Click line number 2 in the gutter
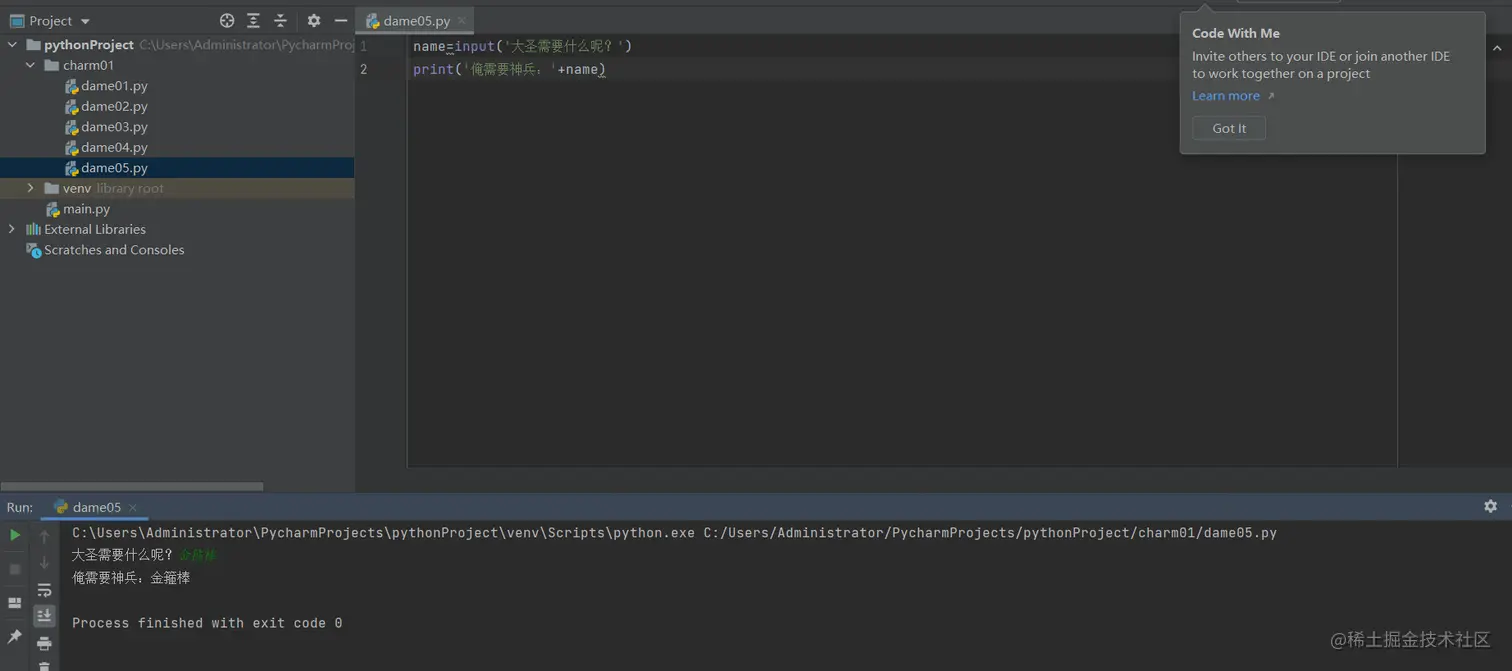Screen dimensions: 1512x671 364,69
